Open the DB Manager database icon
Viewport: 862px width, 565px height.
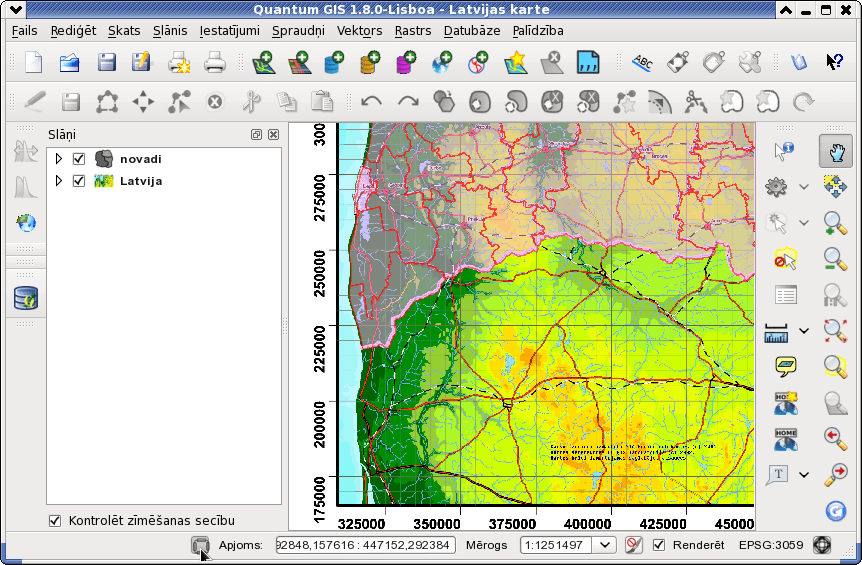(x=26, y=298)
